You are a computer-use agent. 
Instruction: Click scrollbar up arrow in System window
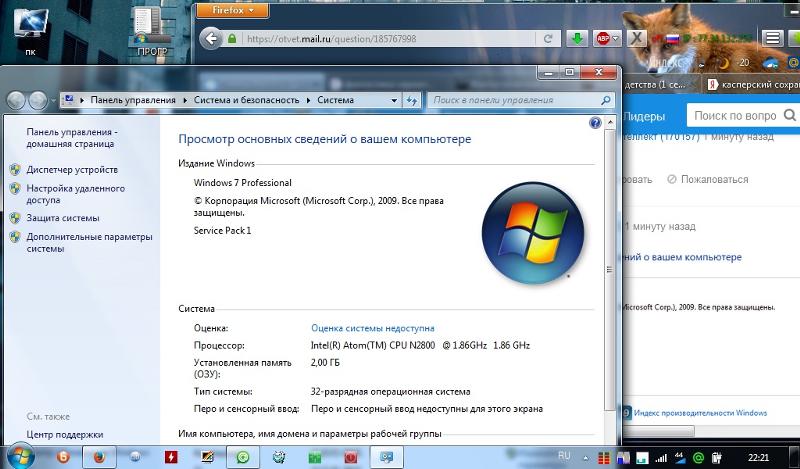pos(609,122)
